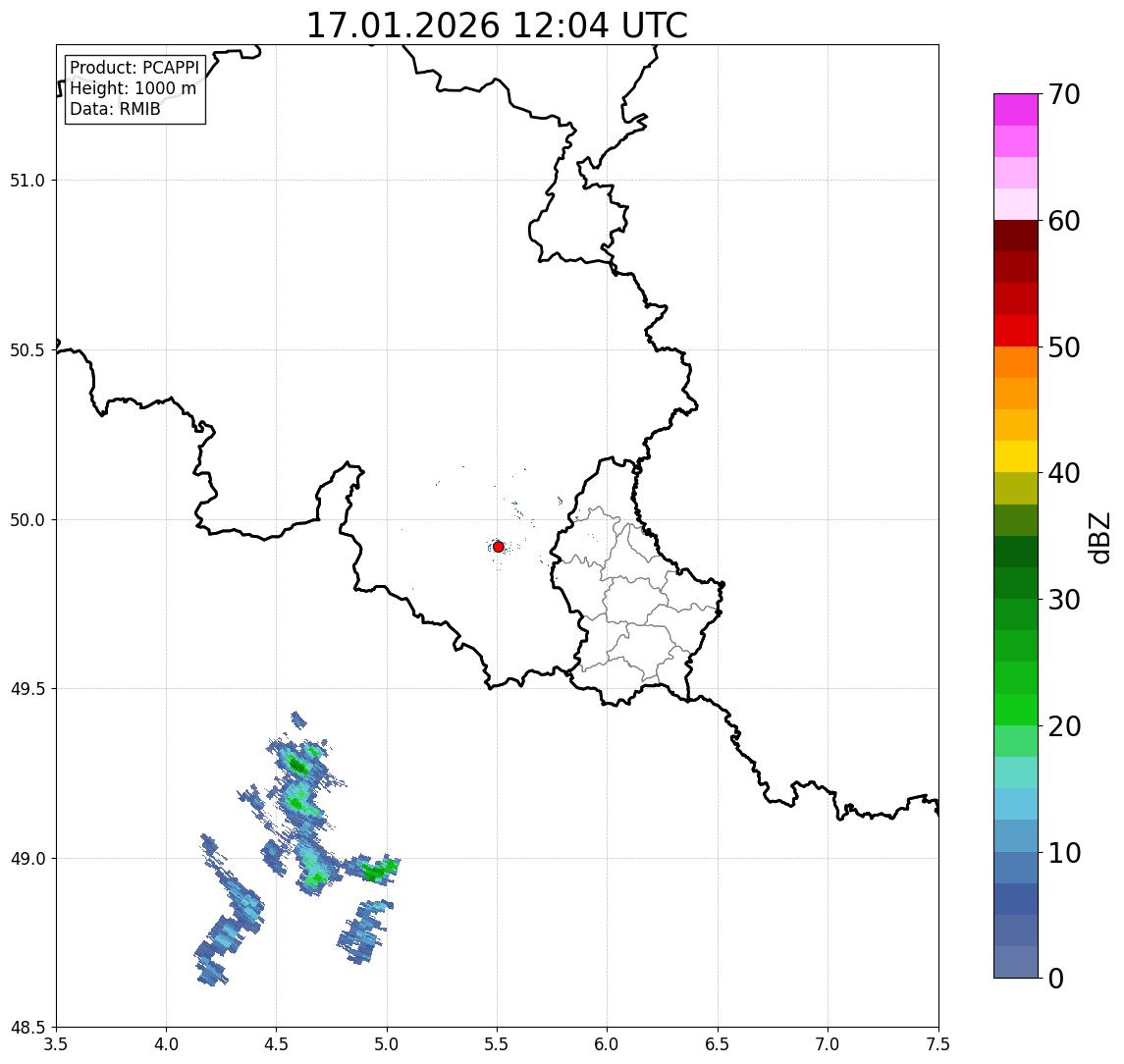Click colorbar tick value 10
This screenshot has height=1064, width=1124.
[1064, 853]
